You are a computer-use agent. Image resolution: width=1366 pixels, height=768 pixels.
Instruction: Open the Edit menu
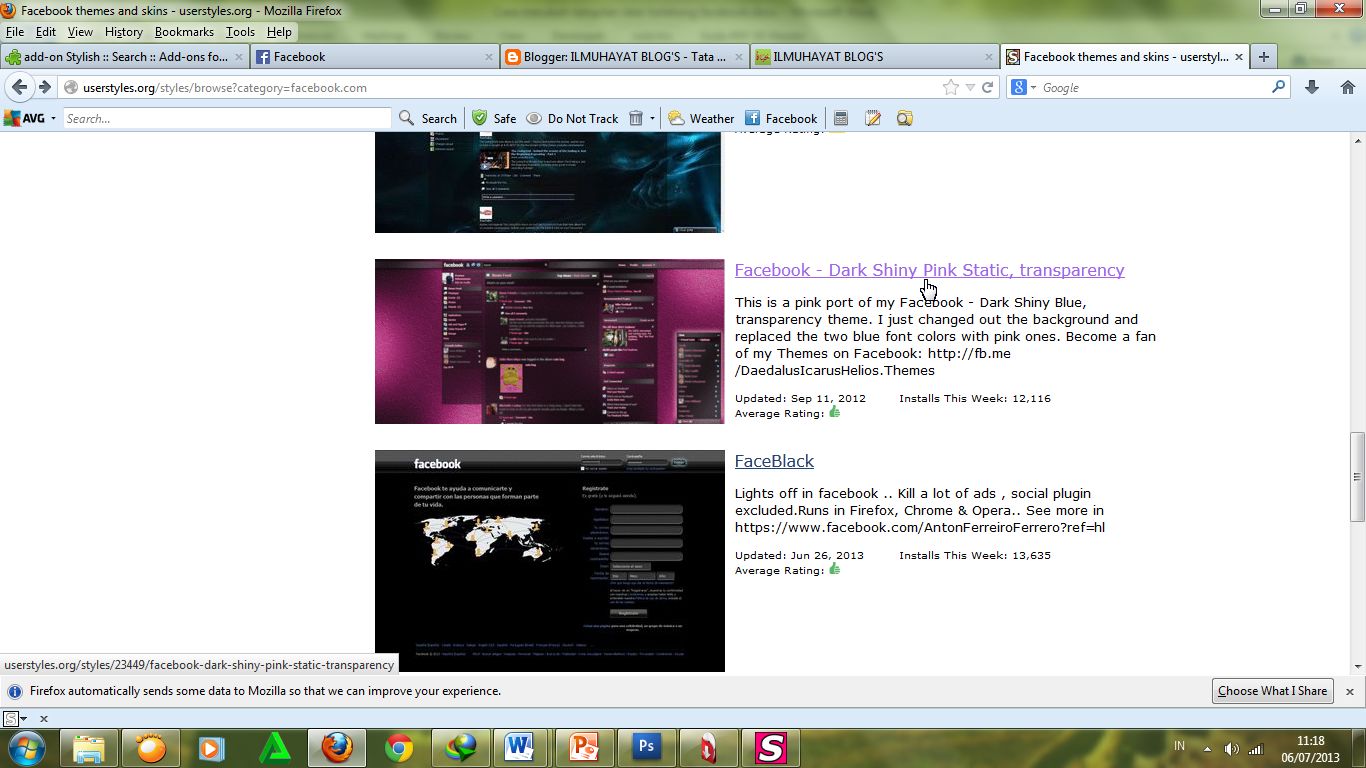pos(46,32)
